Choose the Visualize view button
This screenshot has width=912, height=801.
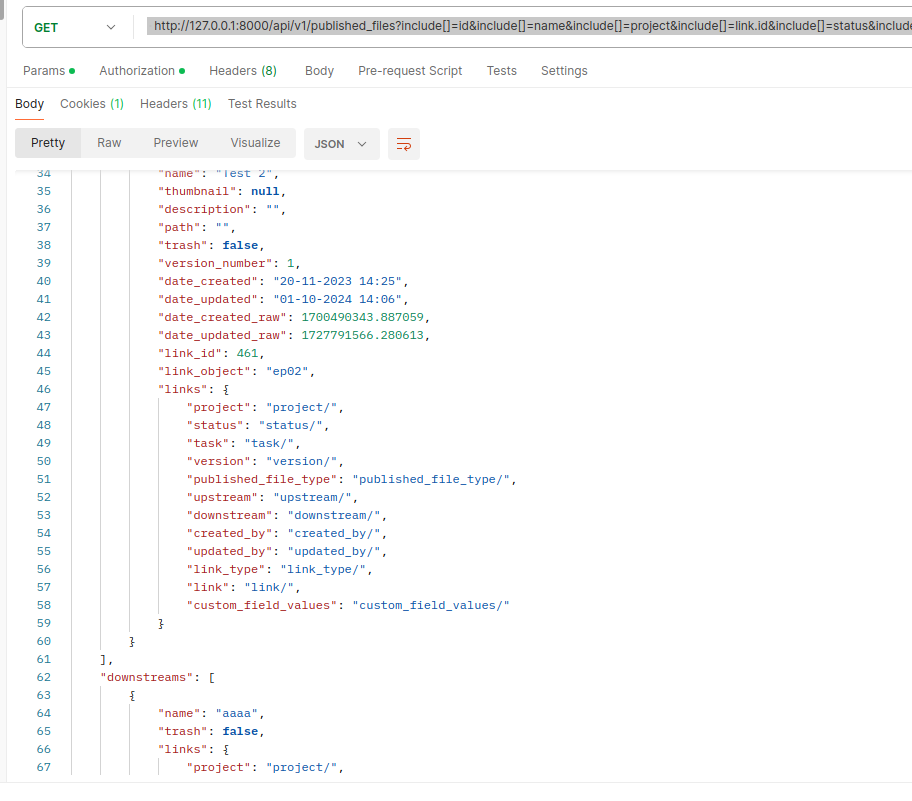point(255,143)
